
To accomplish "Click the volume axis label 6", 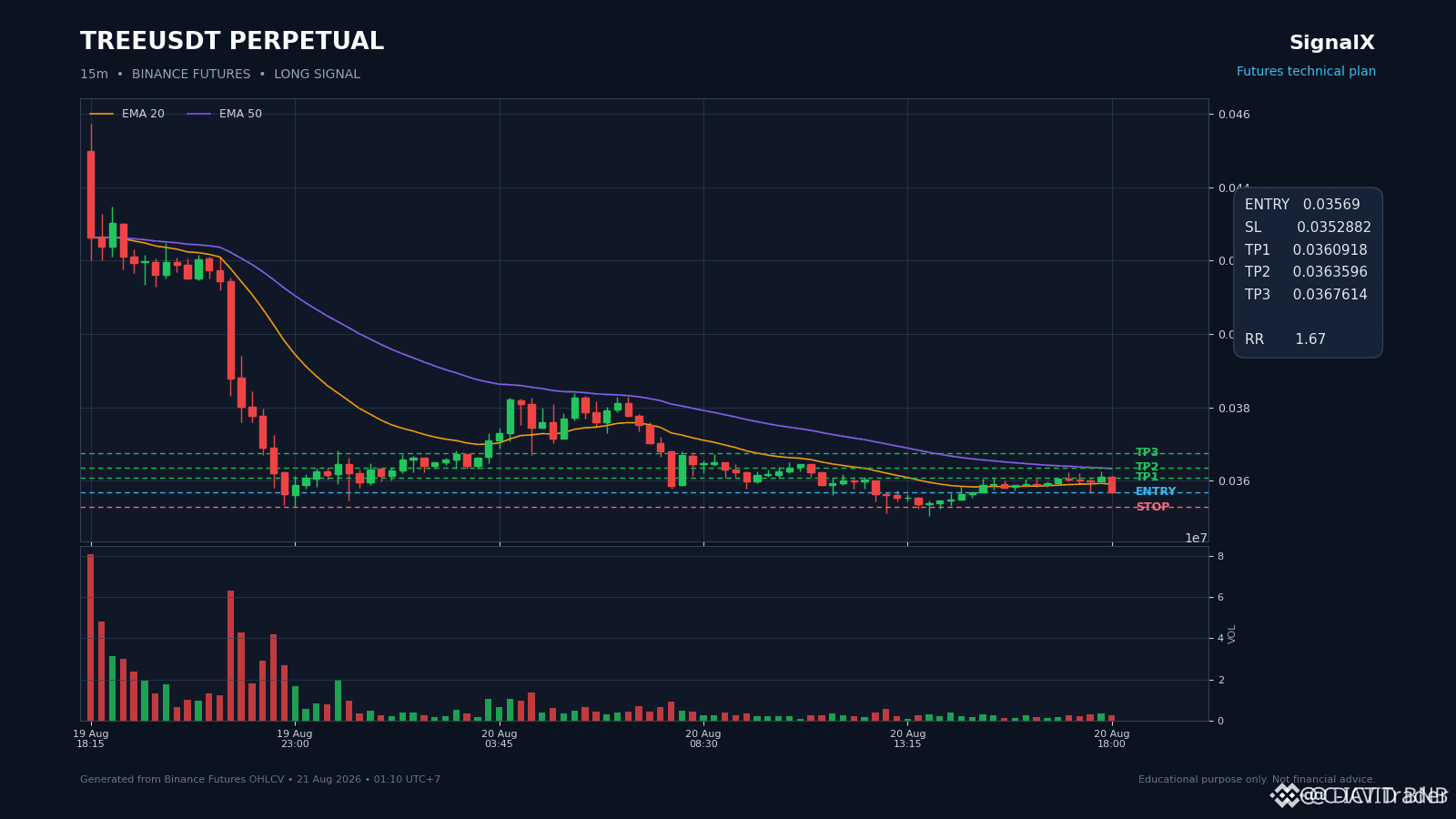I will pos(1220,597).
